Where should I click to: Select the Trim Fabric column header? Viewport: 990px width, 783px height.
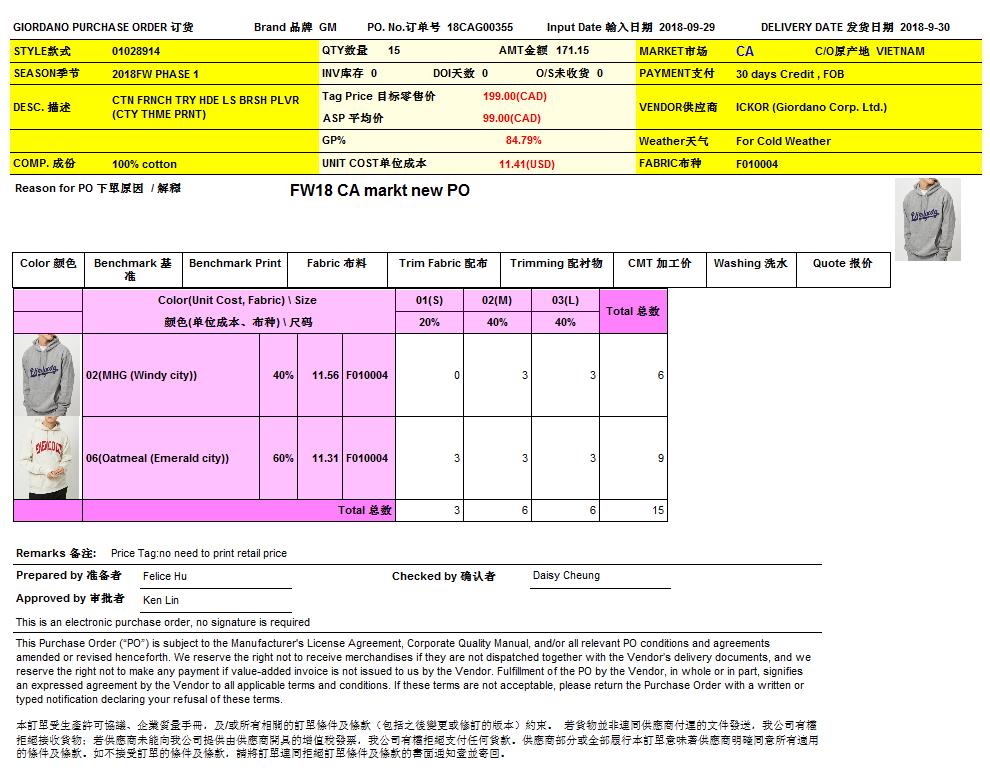[443, 264]
